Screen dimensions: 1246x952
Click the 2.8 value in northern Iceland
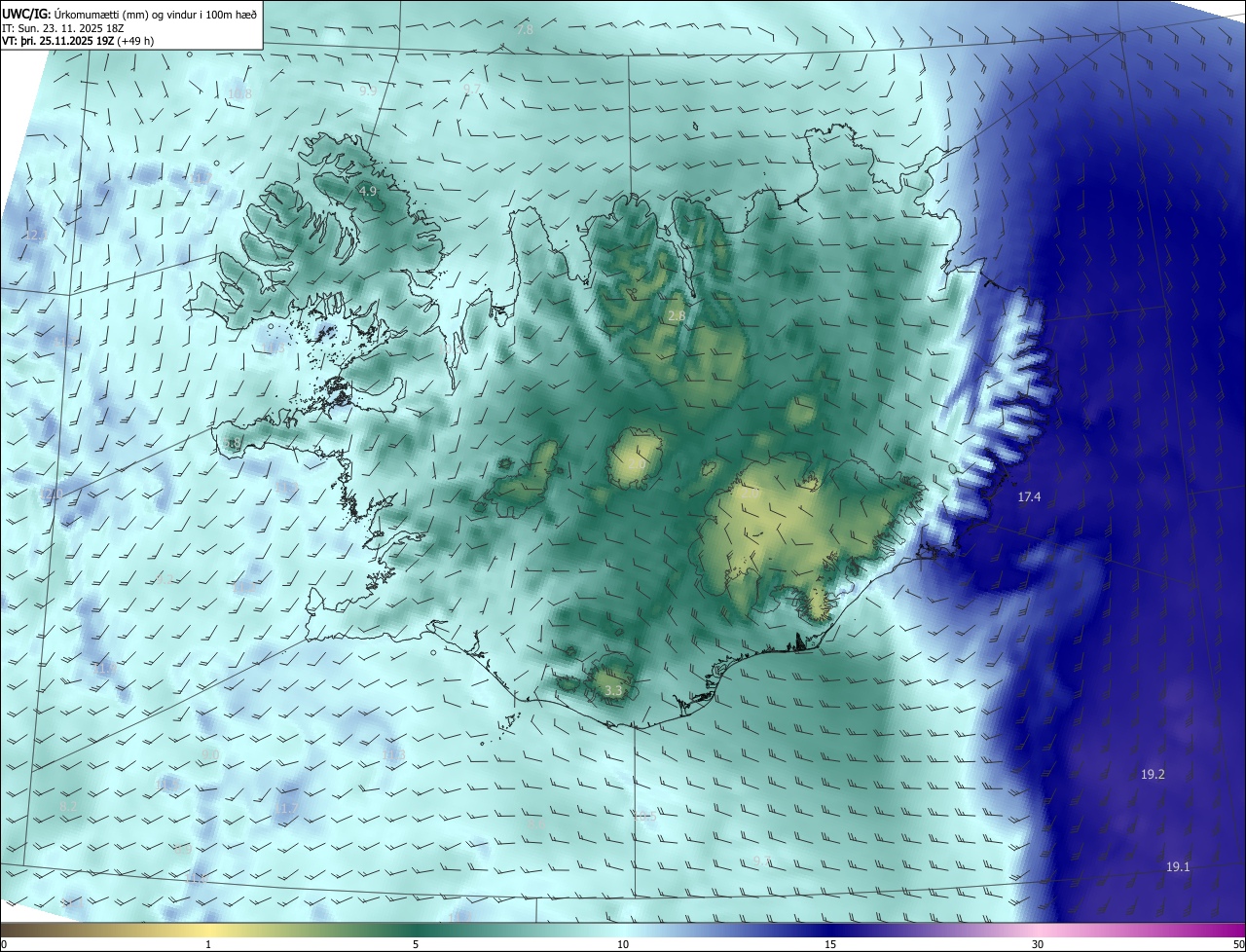point(677,316)
